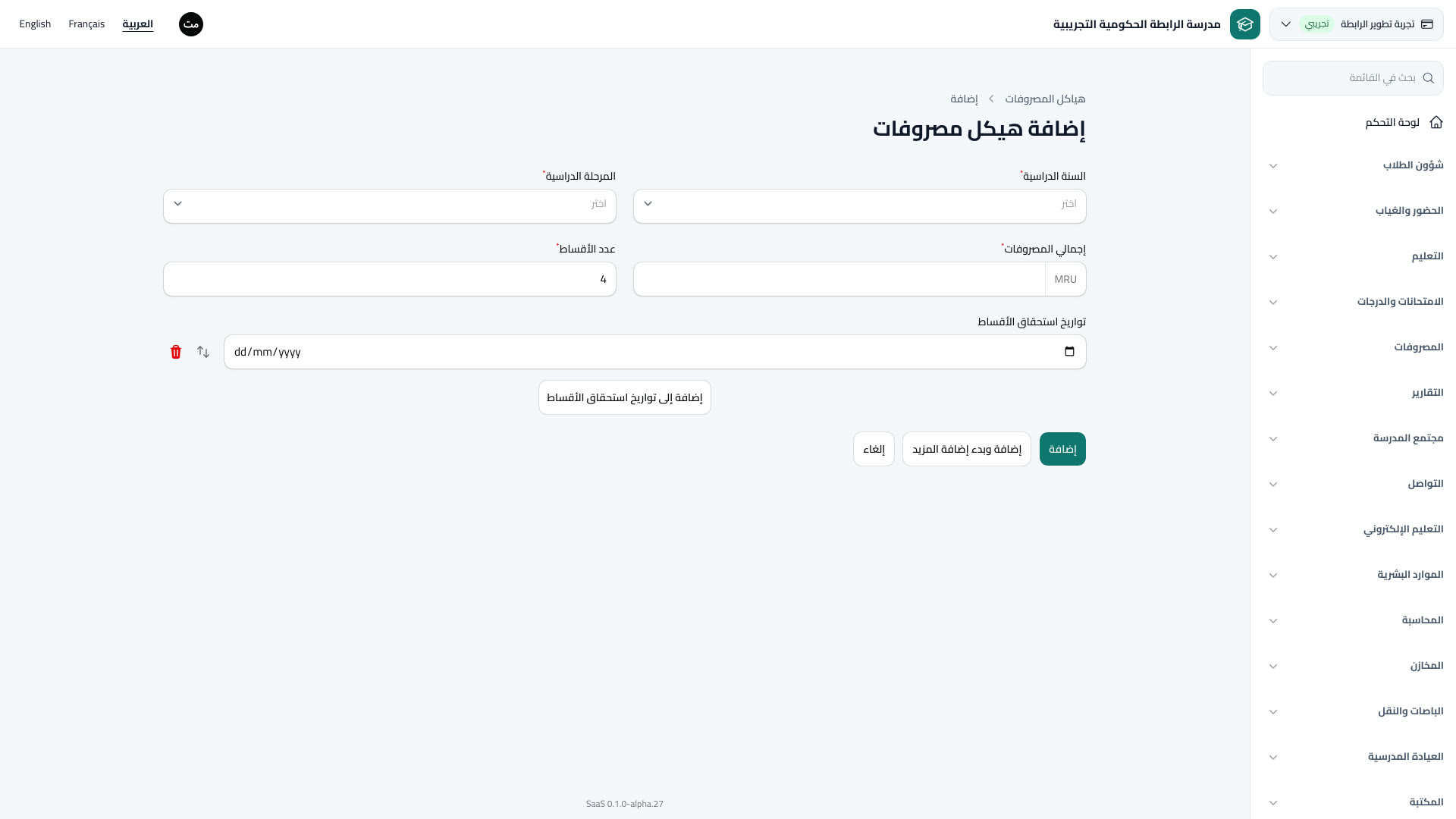Click the إضافة breadcrumb item
The image size is (1456, 819).
(x=964, y=99)
